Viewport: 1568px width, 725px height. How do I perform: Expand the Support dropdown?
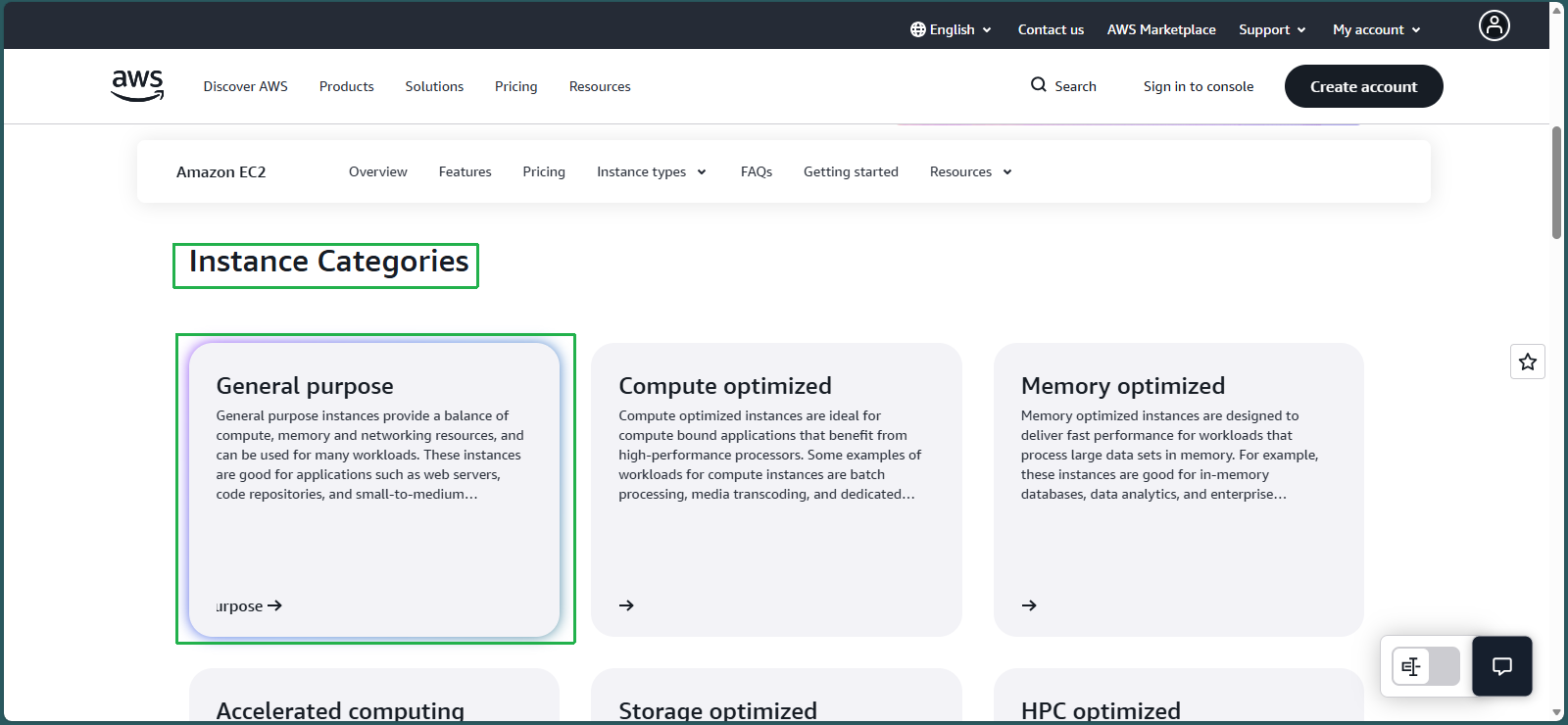1272,29
